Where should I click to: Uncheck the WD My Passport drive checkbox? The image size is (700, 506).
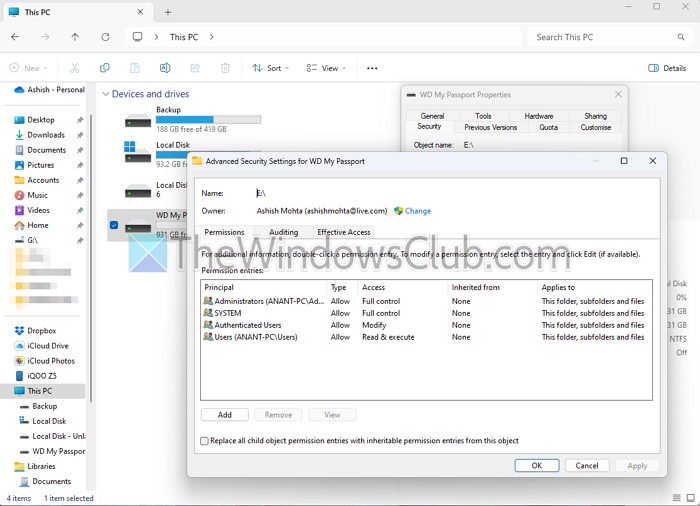coord(114,225)
